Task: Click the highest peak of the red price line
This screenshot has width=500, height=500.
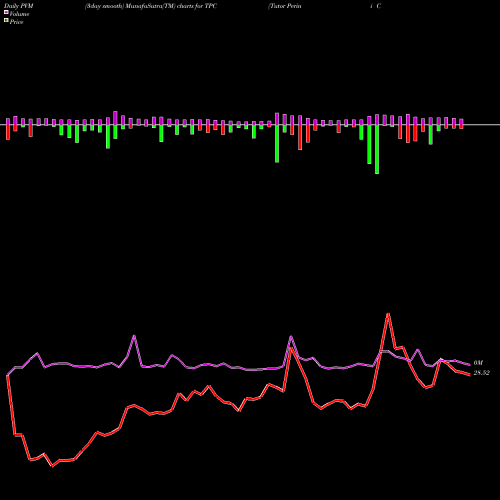Action: pos(388,314)
